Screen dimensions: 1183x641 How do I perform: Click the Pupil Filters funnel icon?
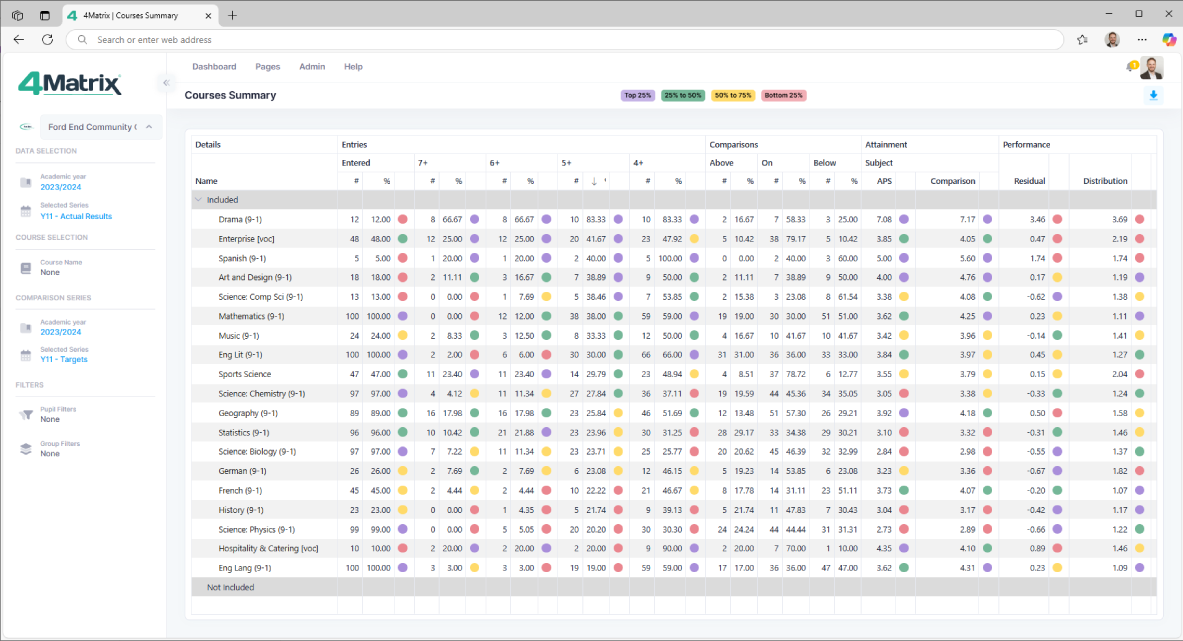pyautogui.click(x=26, y=415)
